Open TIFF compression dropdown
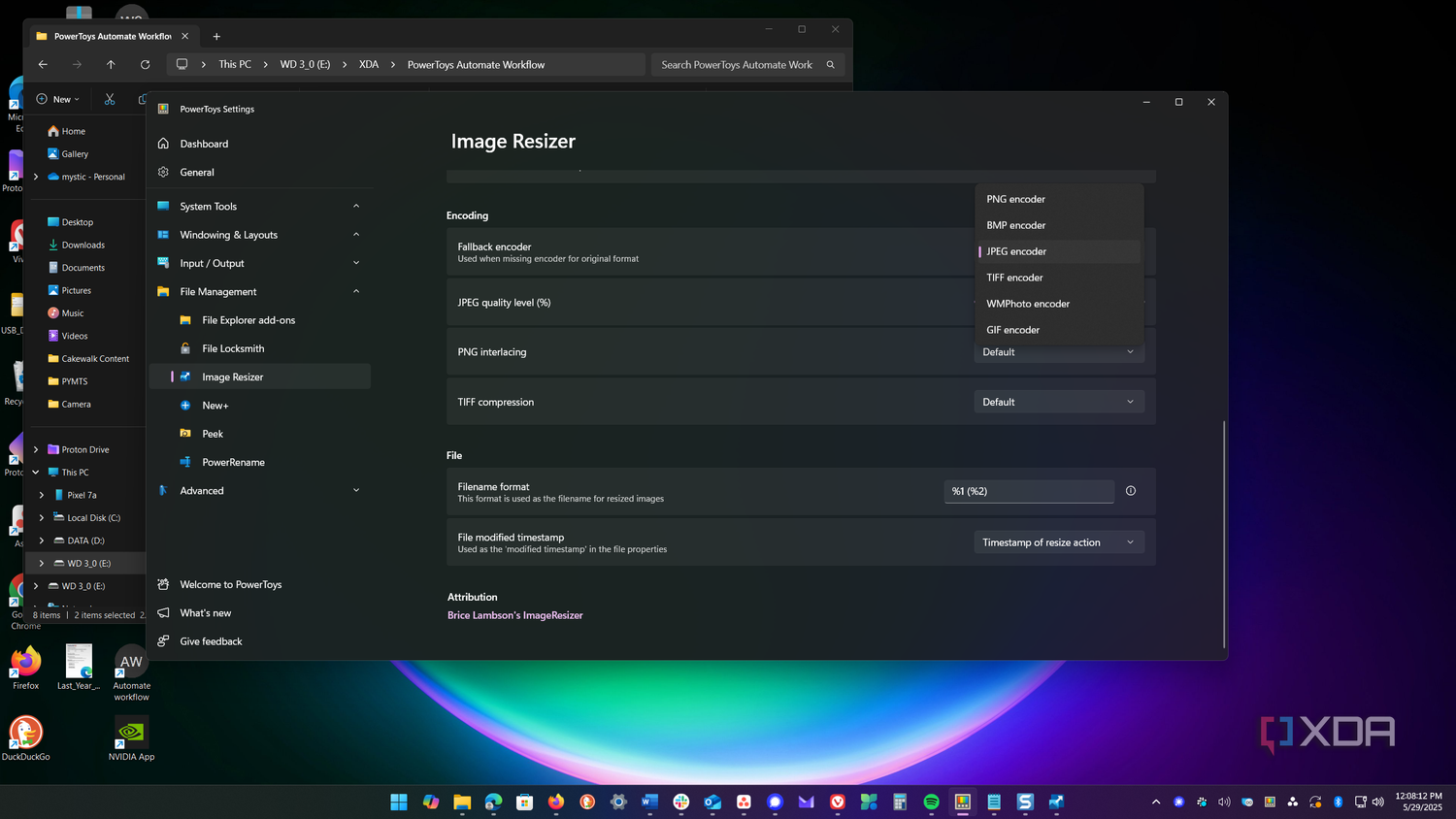 (1059, 402)
